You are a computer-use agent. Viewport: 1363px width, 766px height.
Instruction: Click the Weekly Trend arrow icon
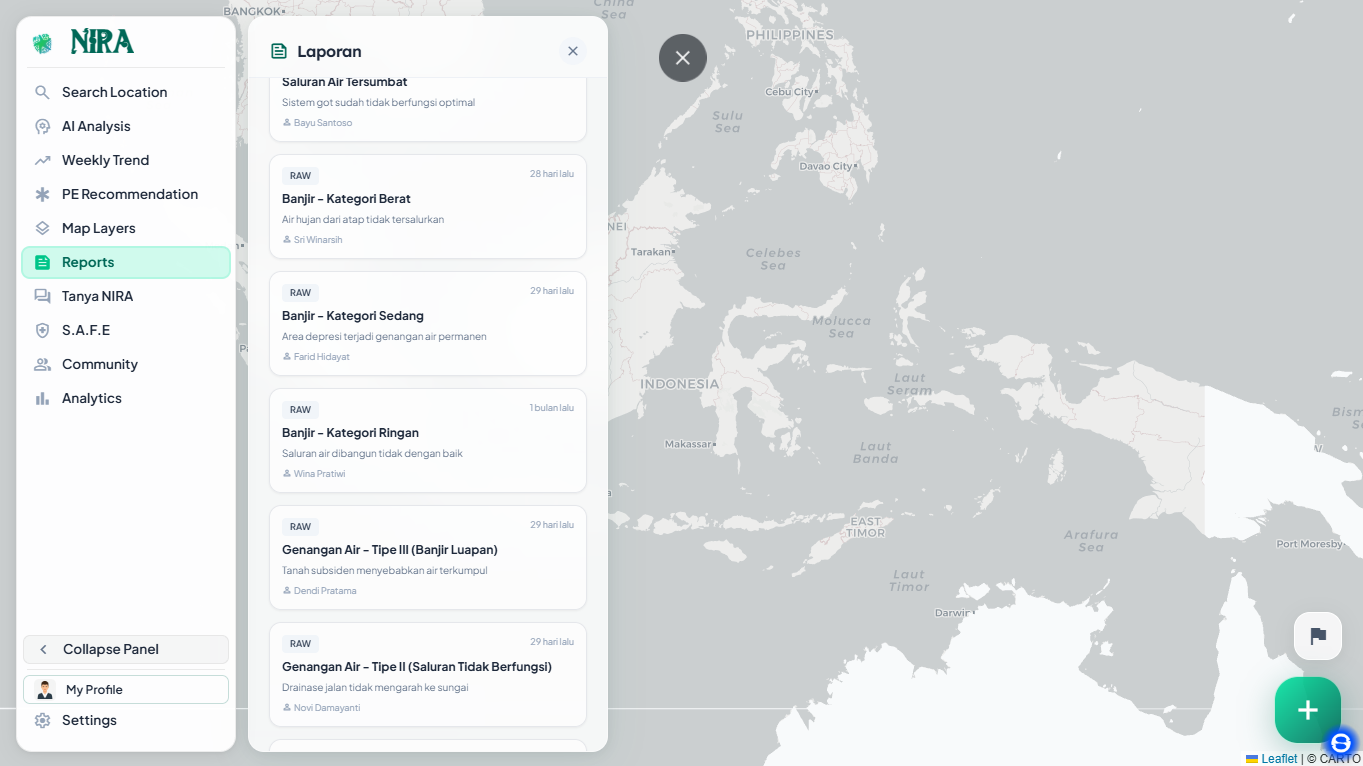pos(42,160)
